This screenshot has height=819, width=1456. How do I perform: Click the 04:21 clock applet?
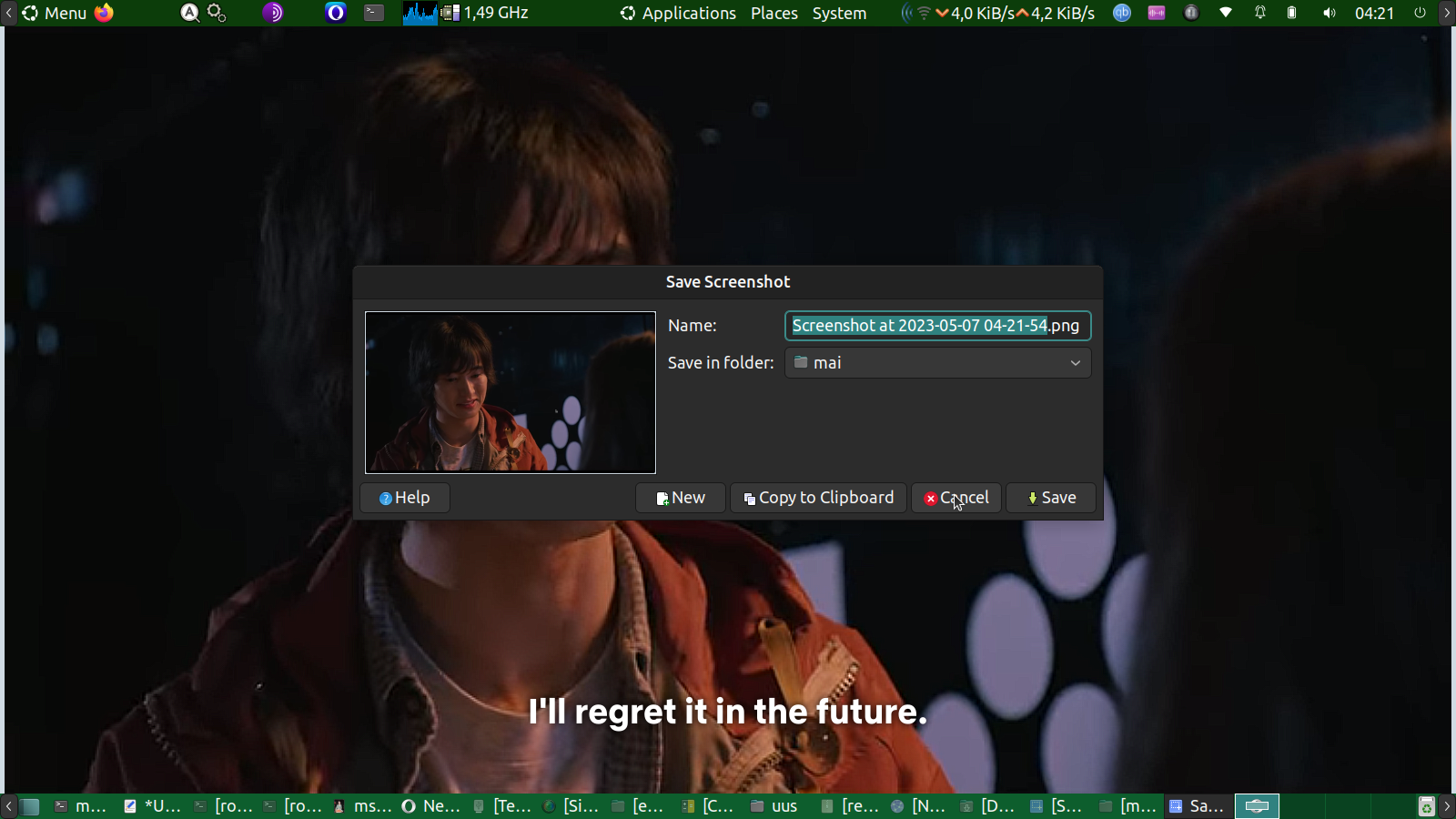click(1374, 13)
